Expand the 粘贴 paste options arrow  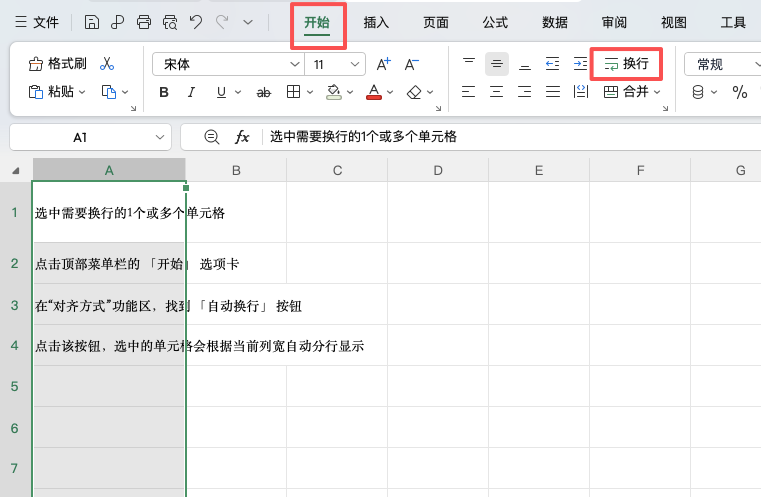point(82,92)
